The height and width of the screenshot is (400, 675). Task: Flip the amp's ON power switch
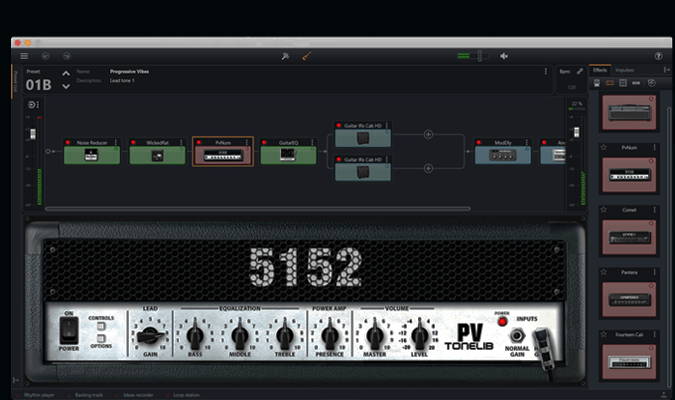click(68, 327)
